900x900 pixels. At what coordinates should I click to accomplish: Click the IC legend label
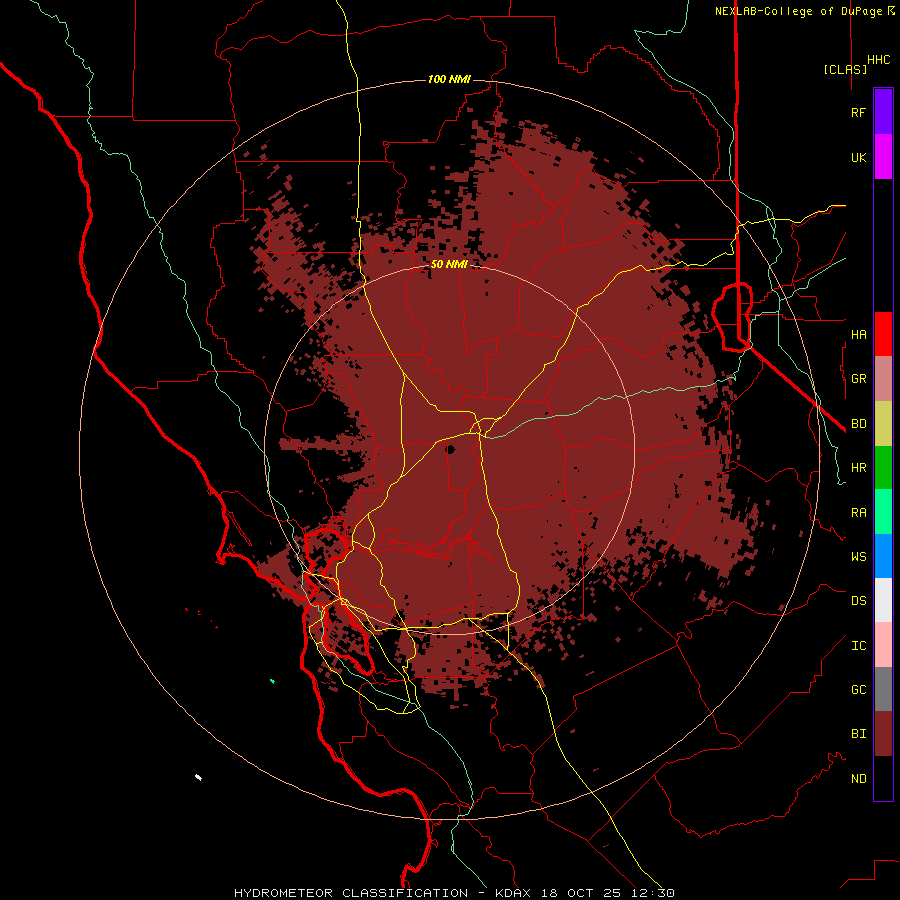point(859,646)
